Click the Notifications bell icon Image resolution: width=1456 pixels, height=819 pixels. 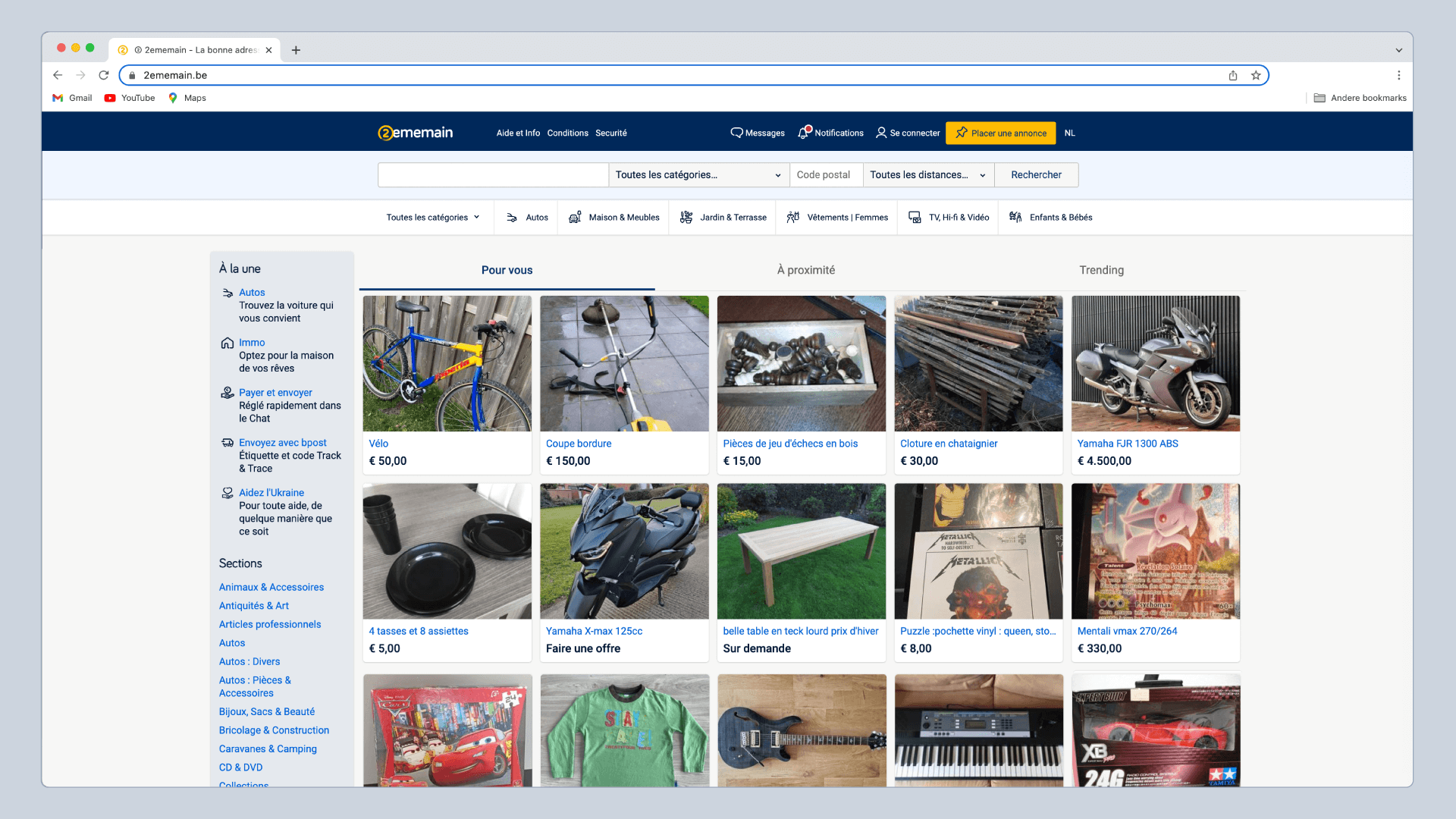click(803, 133)
